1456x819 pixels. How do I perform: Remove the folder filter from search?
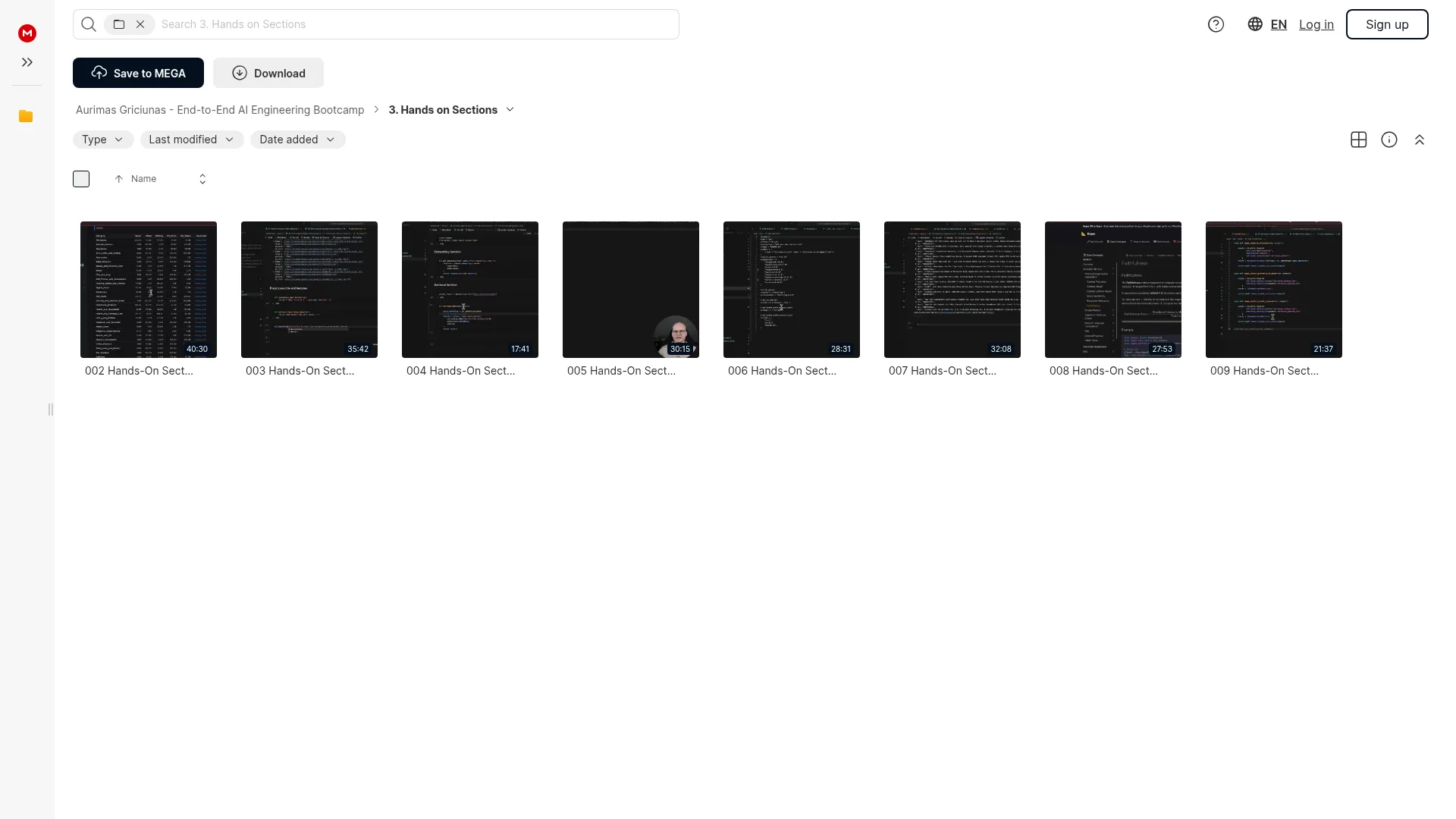(x=140, y=24)
